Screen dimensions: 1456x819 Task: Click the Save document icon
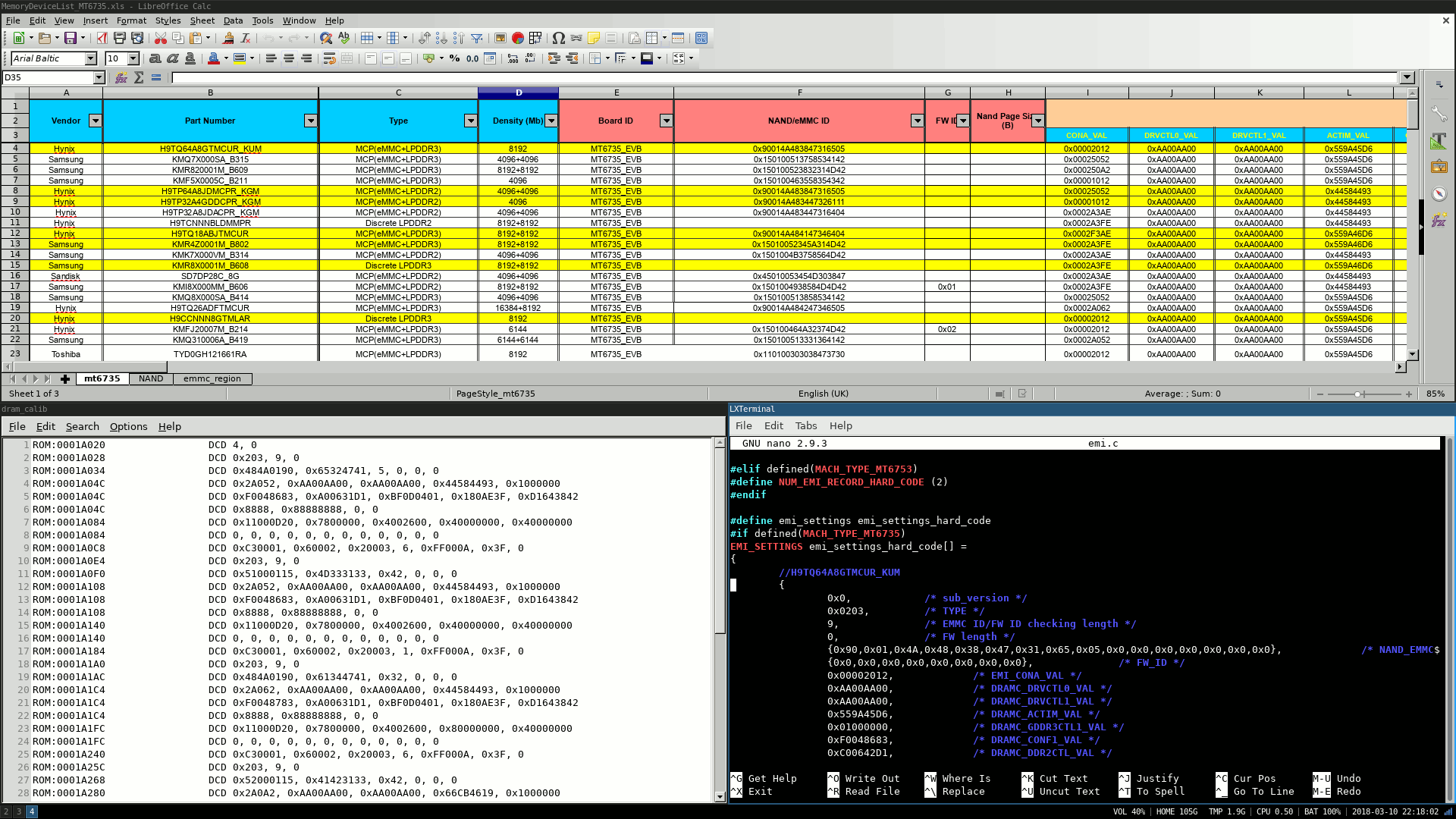70,38
